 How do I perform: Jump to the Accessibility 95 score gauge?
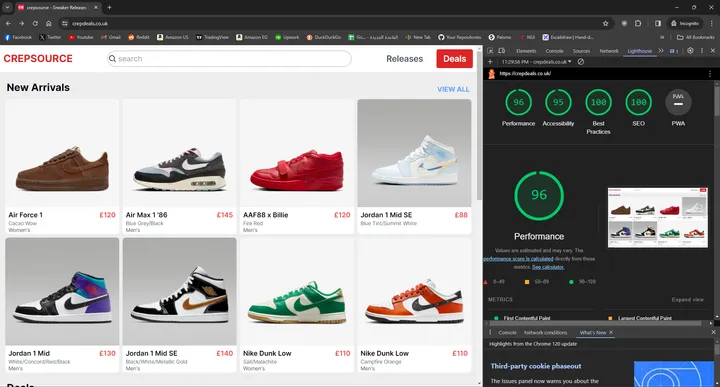click(558, 107)
